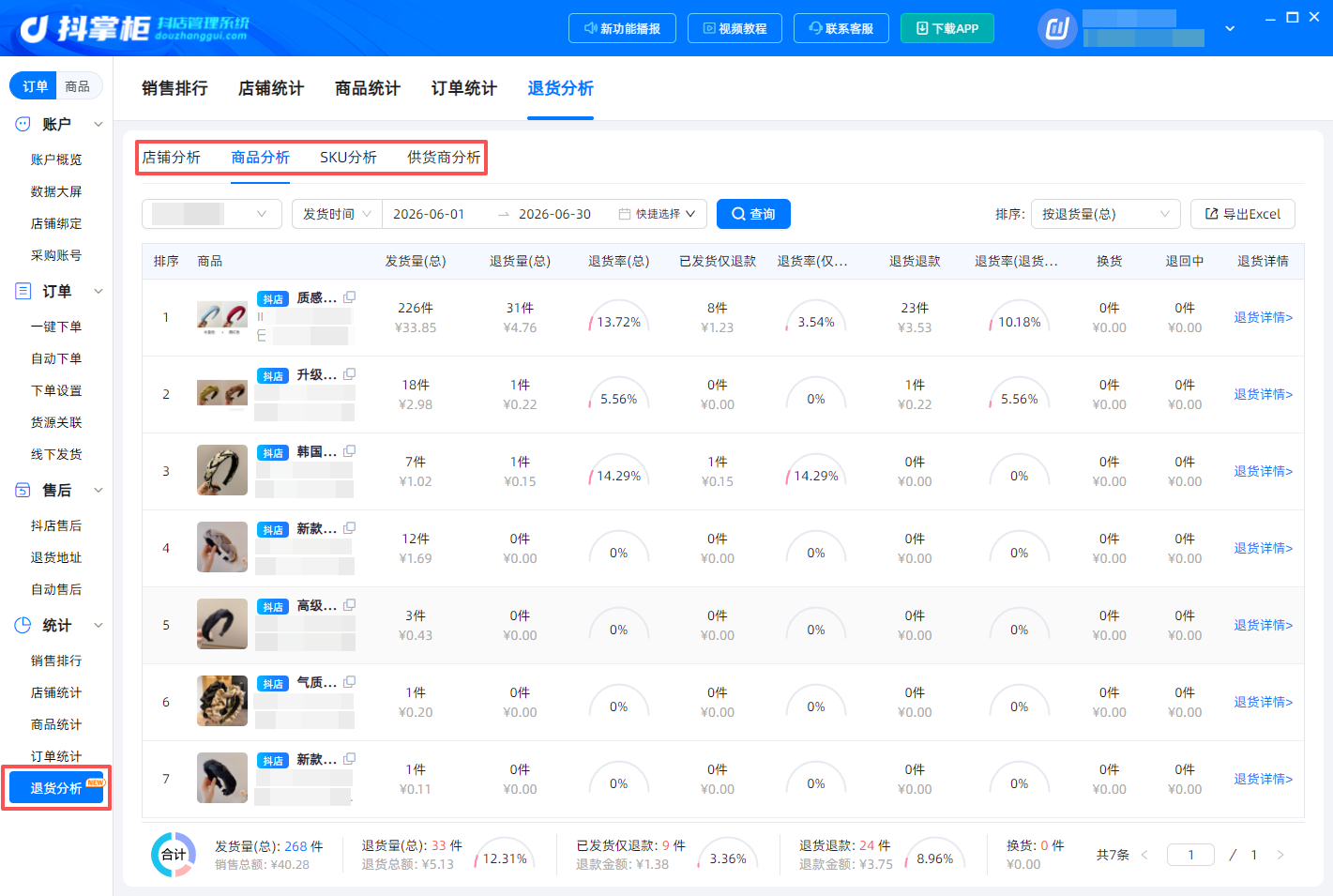Copy product title icon in row 1
Image resolution: width=1333 pixels, height=896 pixels.
click(x=350, y=297)
